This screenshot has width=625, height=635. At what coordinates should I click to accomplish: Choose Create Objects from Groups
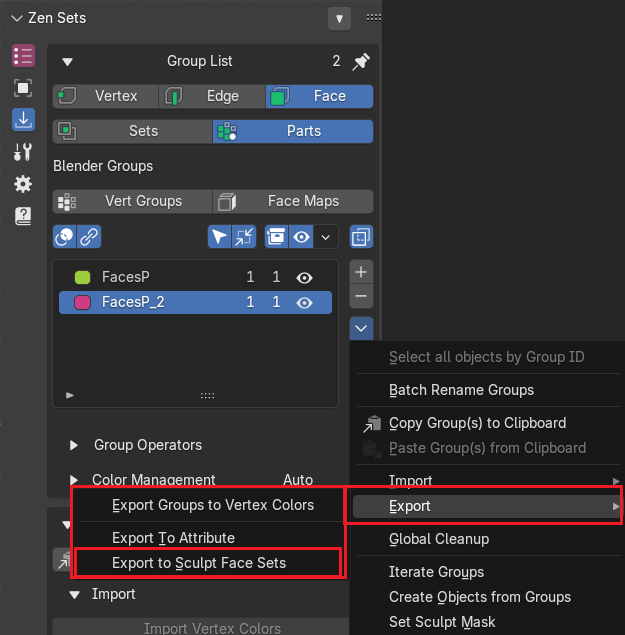coord(480,597)
